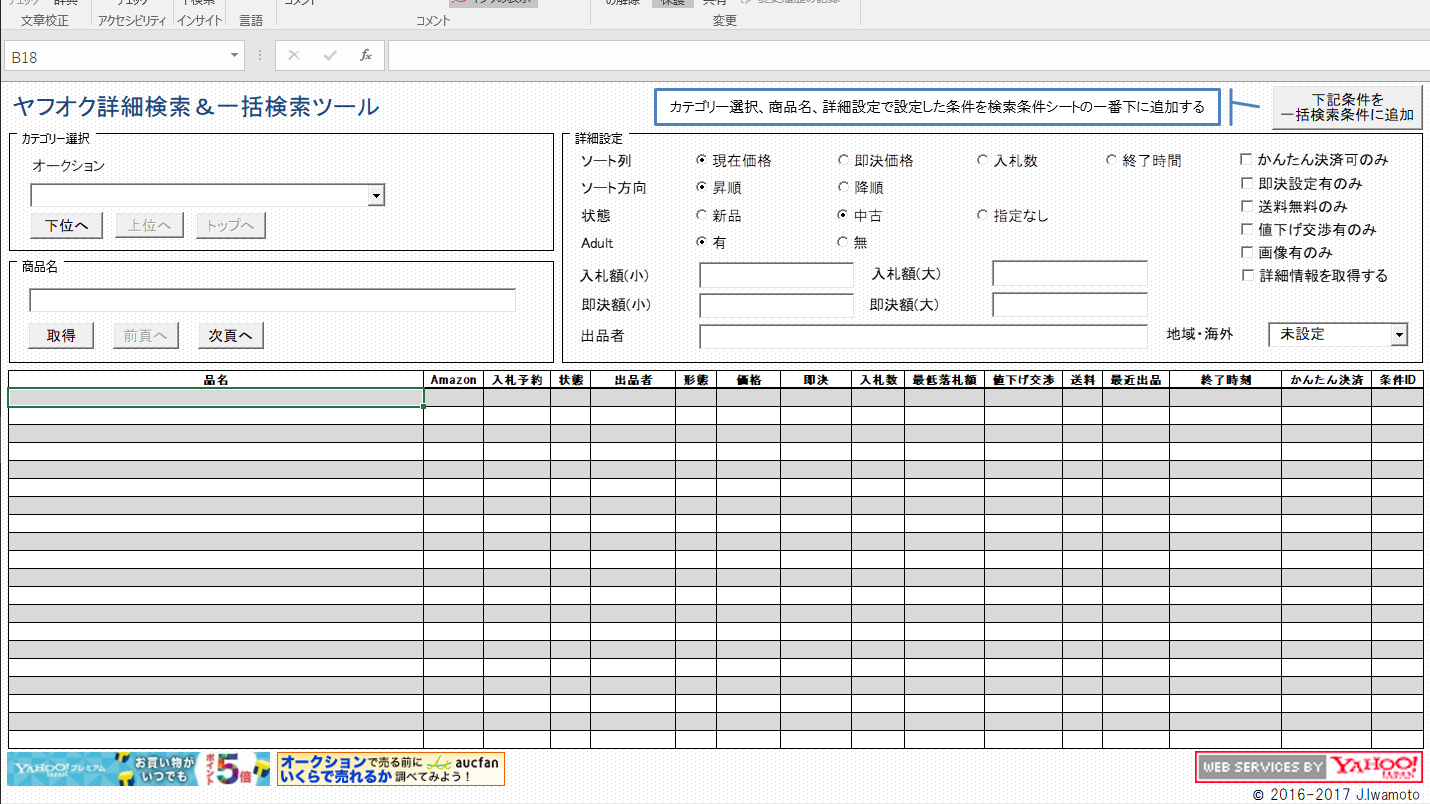Viewport: 1430px width, 804px height.
Task: Select Adult 有 radio option
Action: [702, 242]
